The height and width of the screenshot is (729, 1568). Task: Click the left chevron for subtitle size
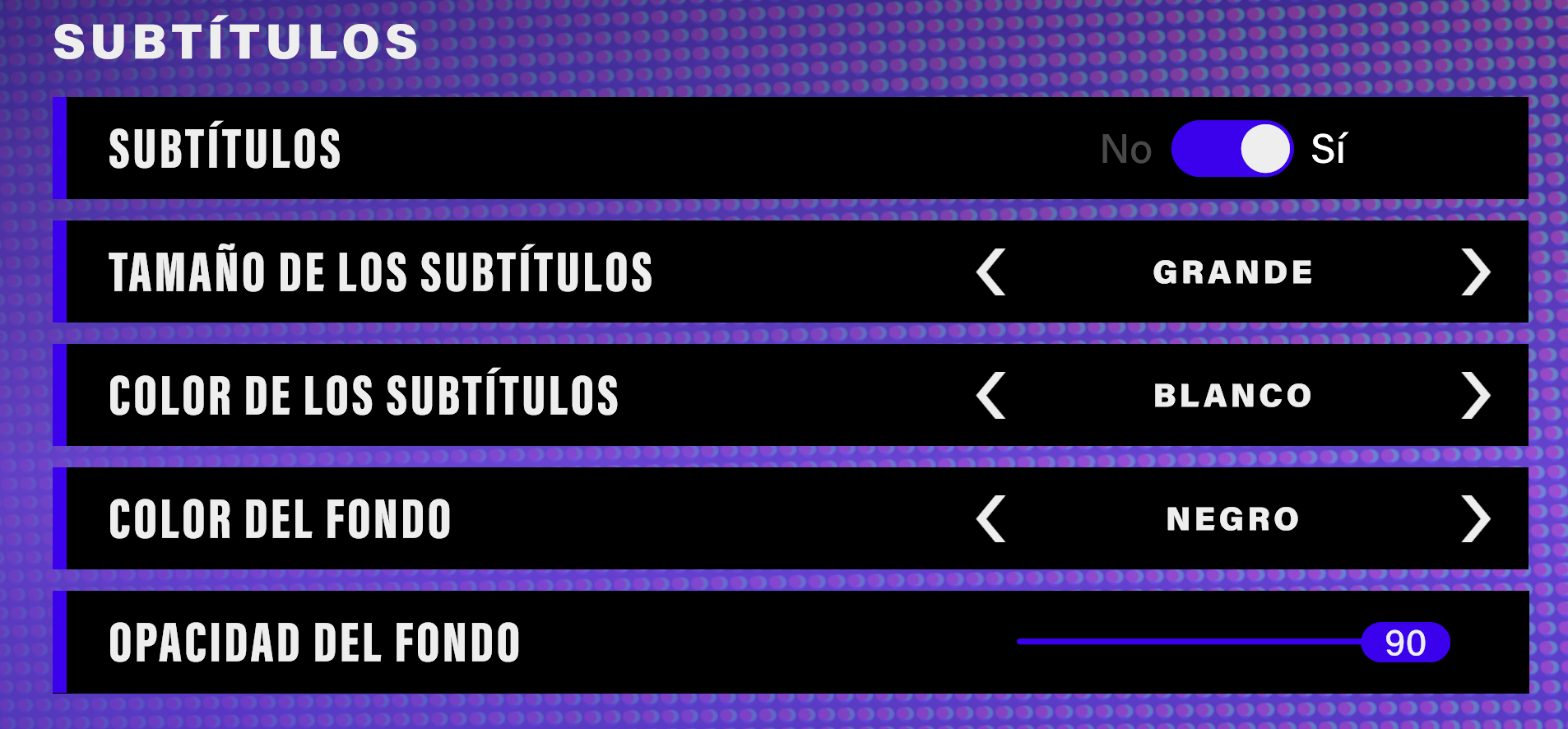(x=993, y=272)
